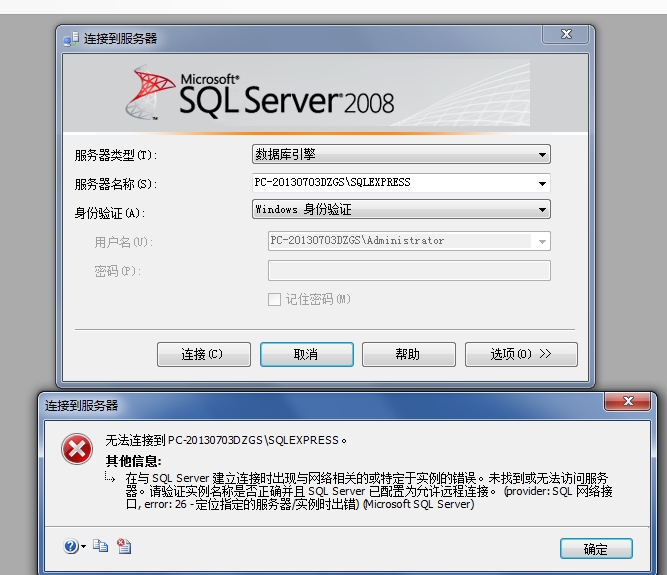This screenshot has height=575, width=667.
Task: Close the error message dialog
Action: 627,401
